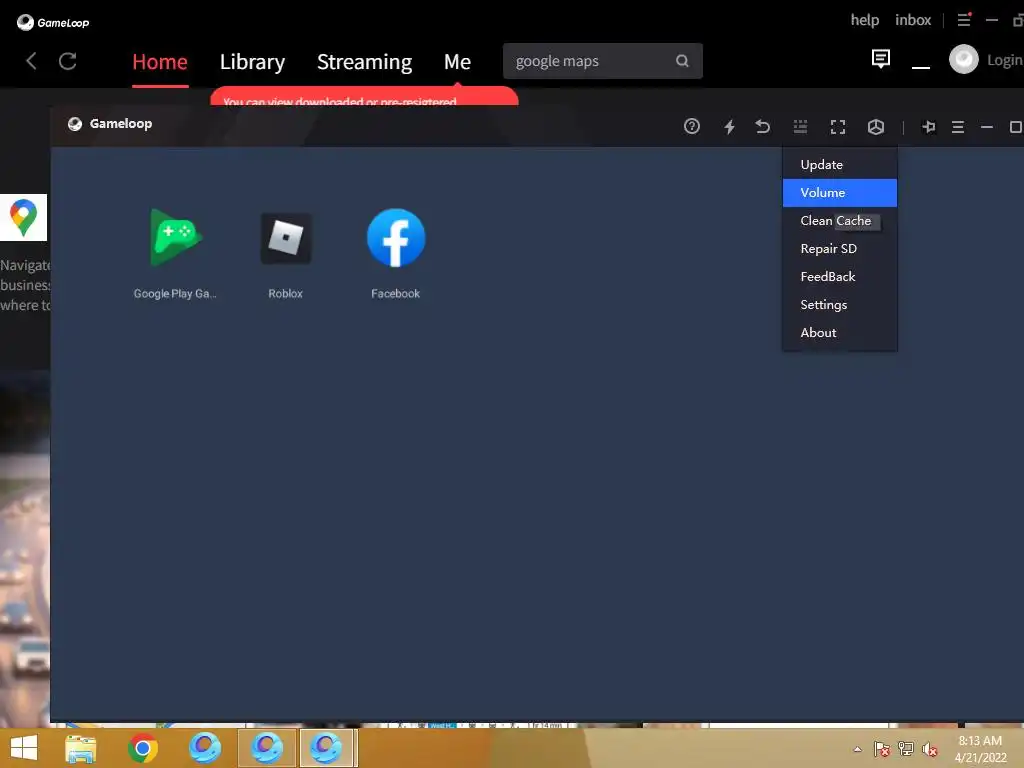Switch to the Library tab
The width and height of the screenshot is (1024, 768).
click(x=252, y=62)
